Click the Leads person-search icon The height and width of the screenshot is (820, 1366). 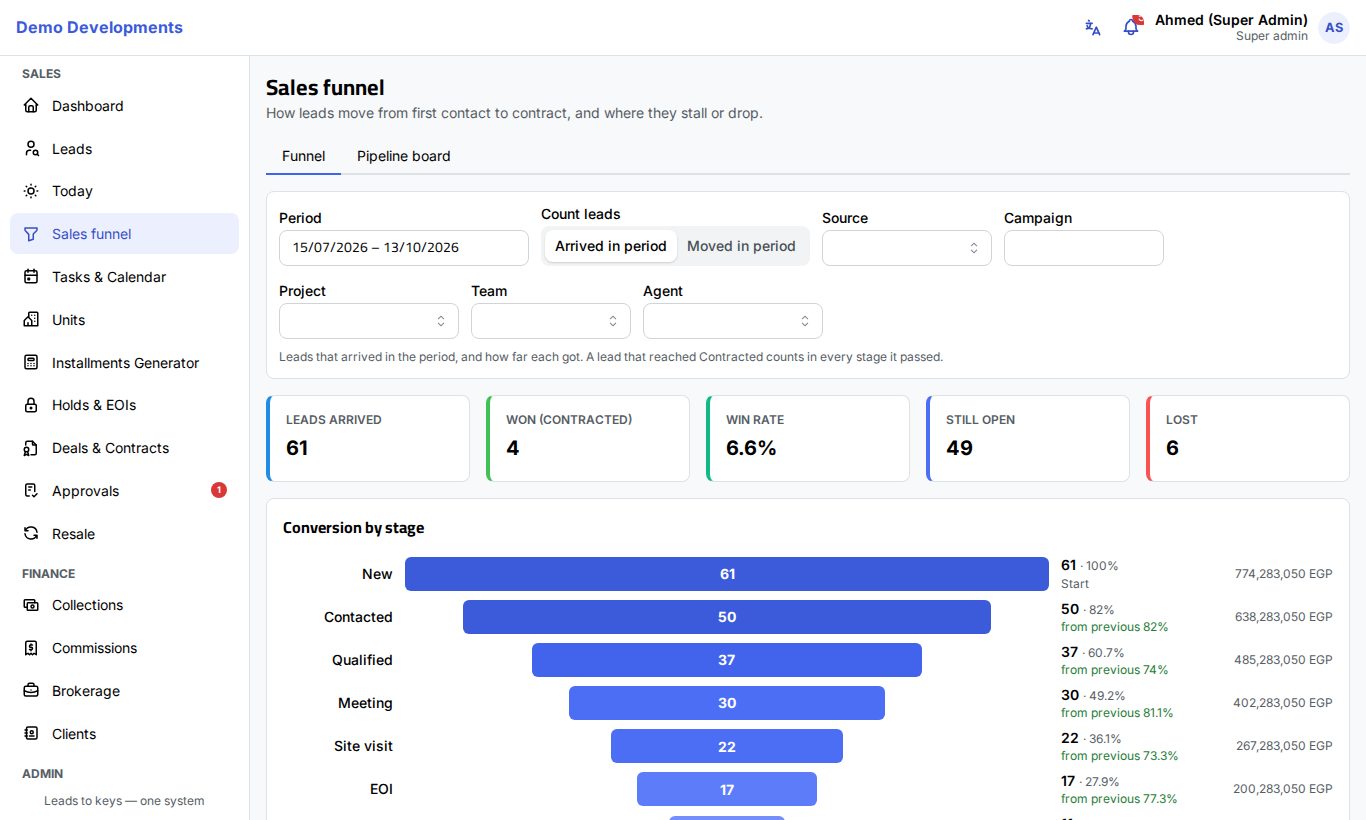tap(31, 149)
